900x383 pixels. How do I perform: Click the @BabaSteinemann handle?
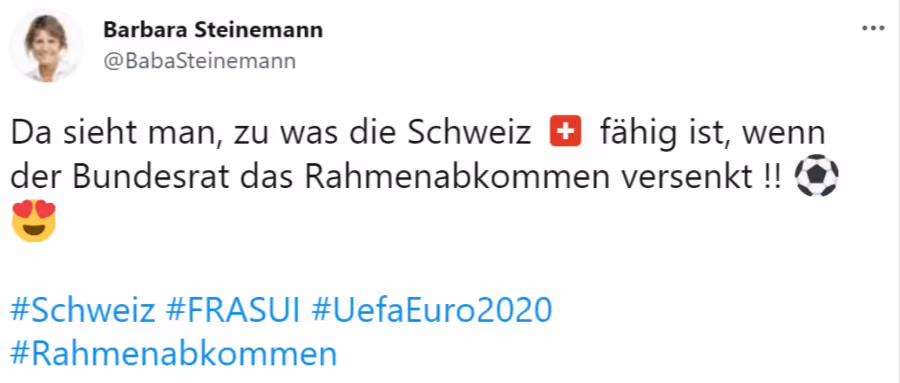coord(200,61)
